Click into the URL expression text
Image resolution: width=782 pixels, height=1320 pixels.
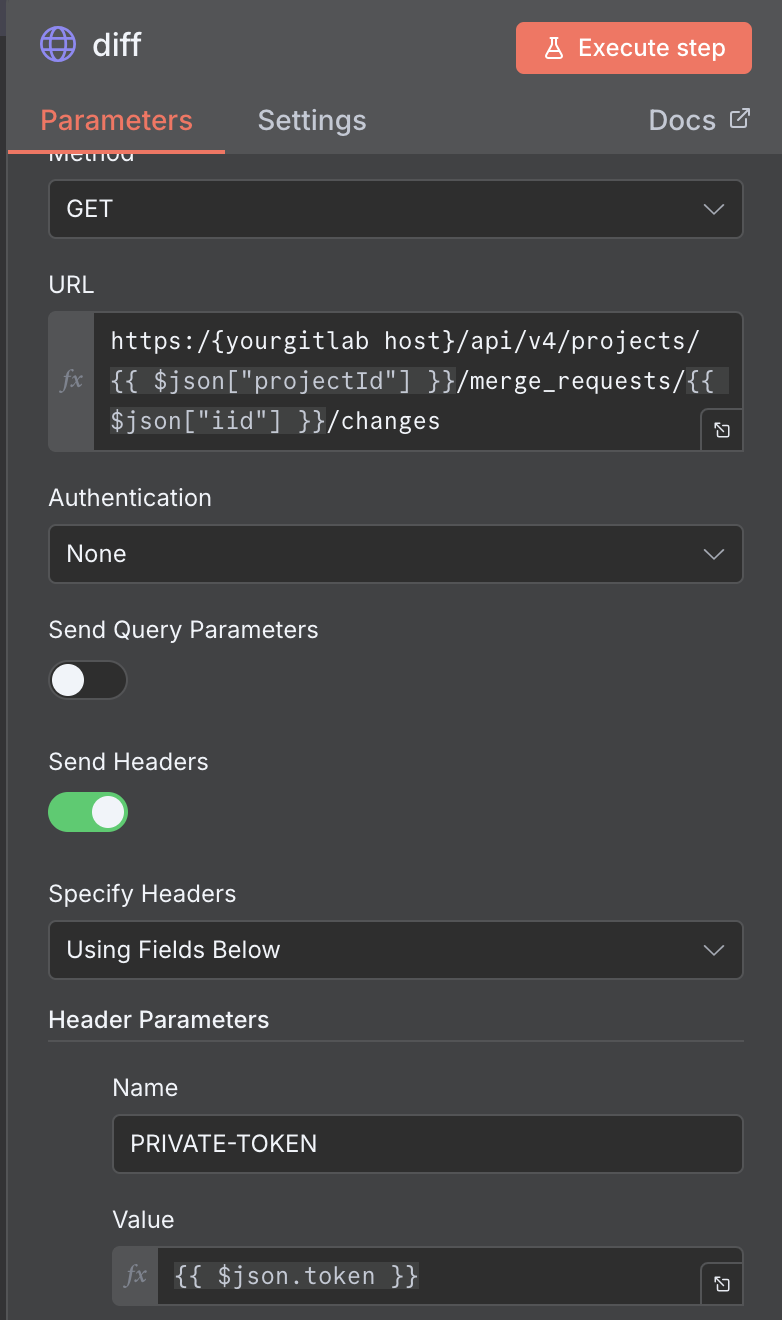coord(400,381)
